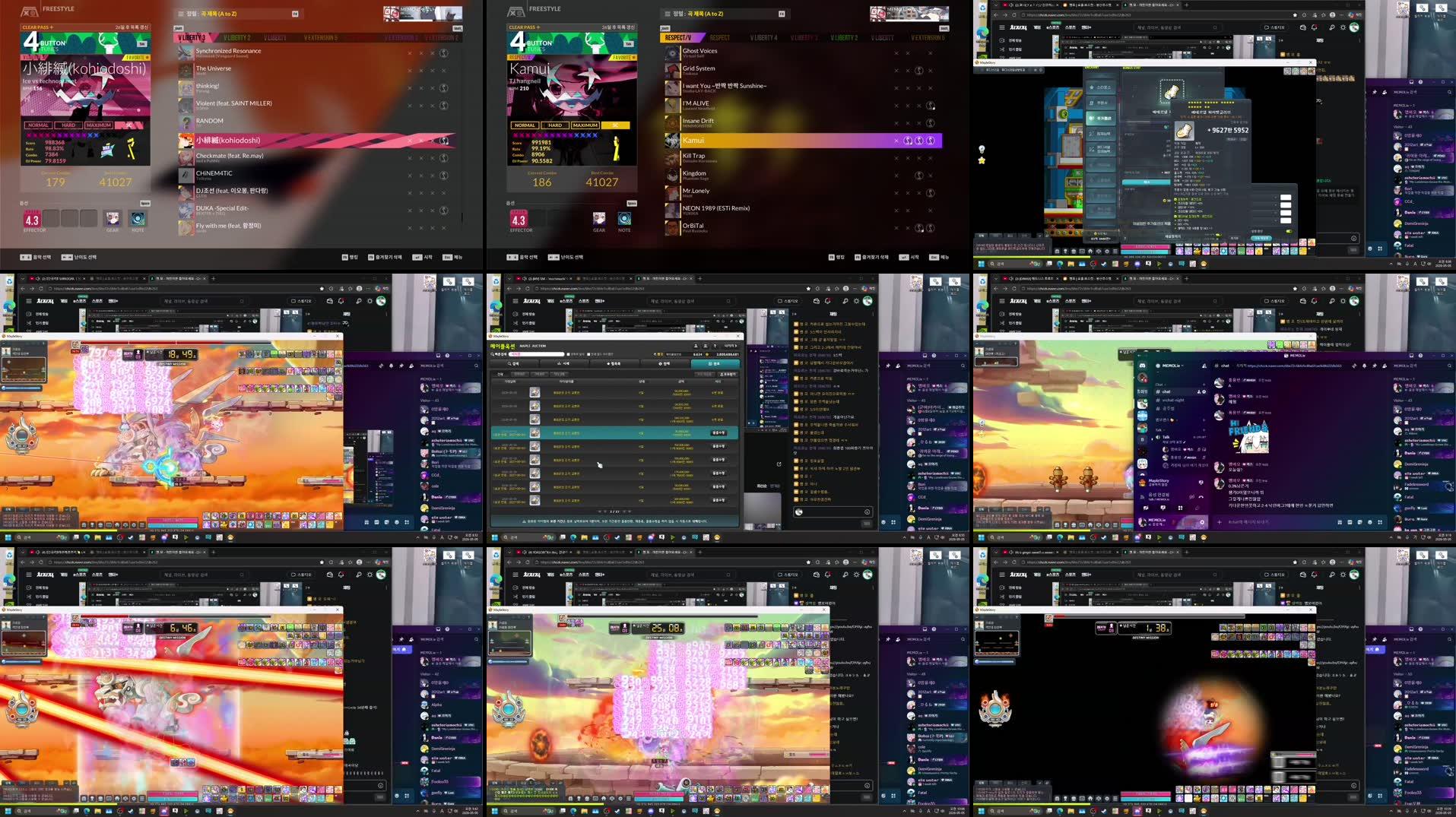Viewport: 1456px width, 817px height.
Task: Select the plain RESPECT tab beside RESPECT/V
Action: tap(719, 37)
